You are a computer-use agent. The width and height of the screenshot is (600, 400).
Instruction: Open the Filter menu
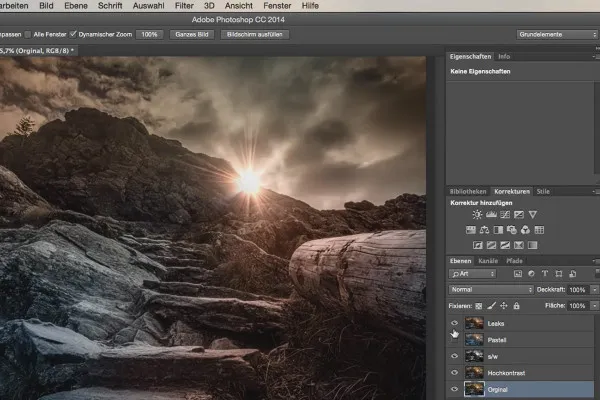[x=183, y=5]
